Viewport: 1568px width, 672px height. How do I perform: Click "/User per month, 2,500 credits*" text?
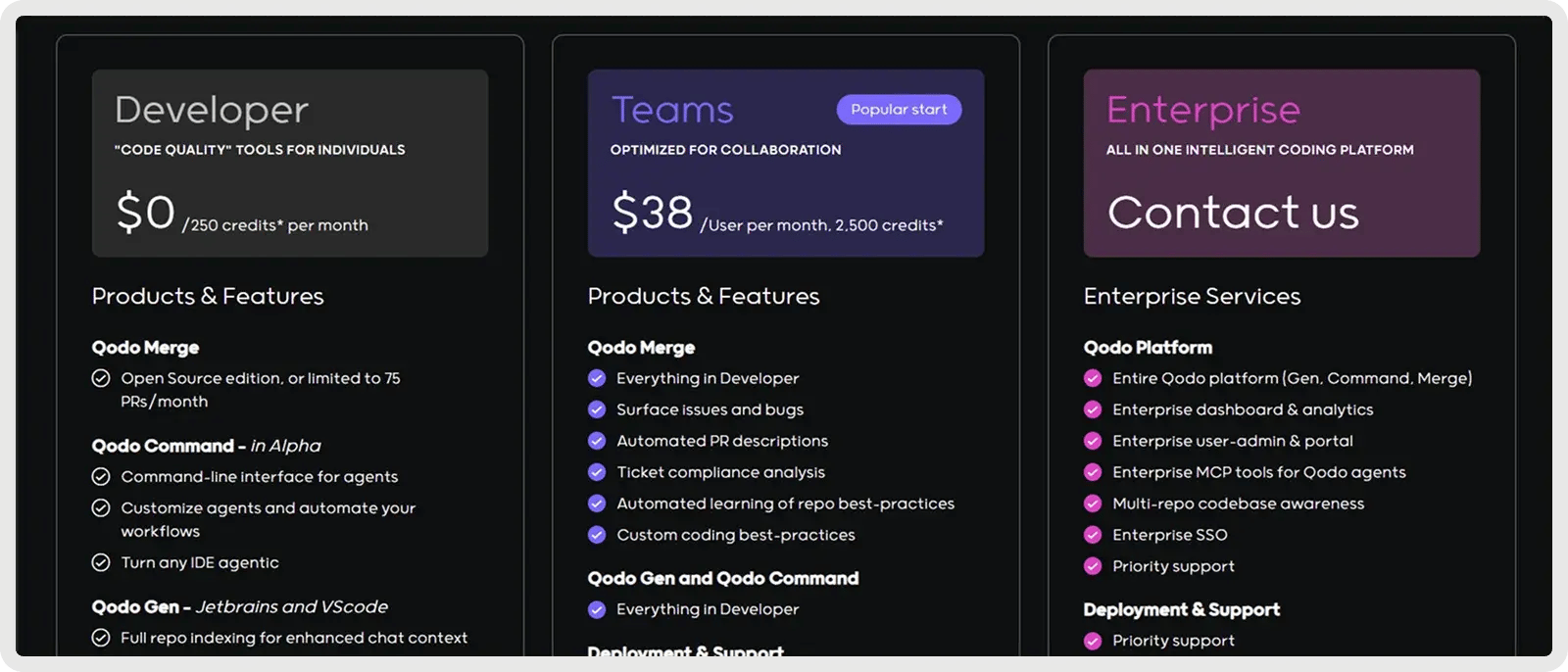tap(821, 225)
